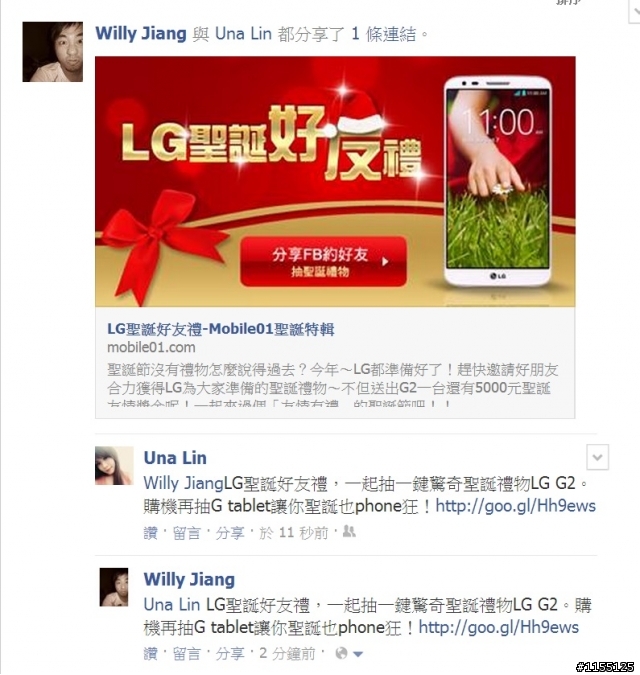
Task: Open the goo.gl/Hh9ews link in Willy Jiang's post
Action: 498,627
